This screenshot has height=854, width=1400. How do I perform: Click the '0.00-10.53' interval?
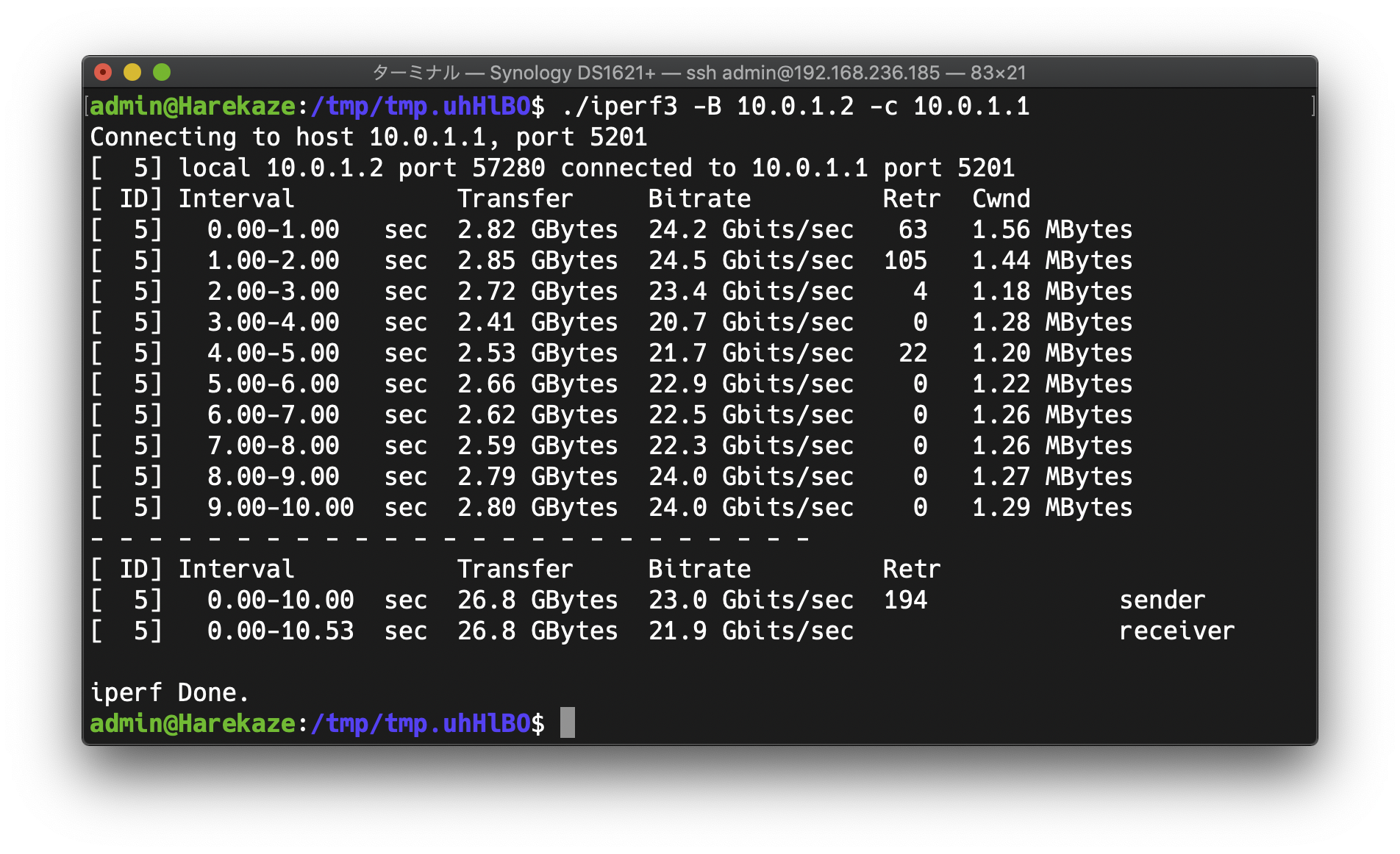280,631
